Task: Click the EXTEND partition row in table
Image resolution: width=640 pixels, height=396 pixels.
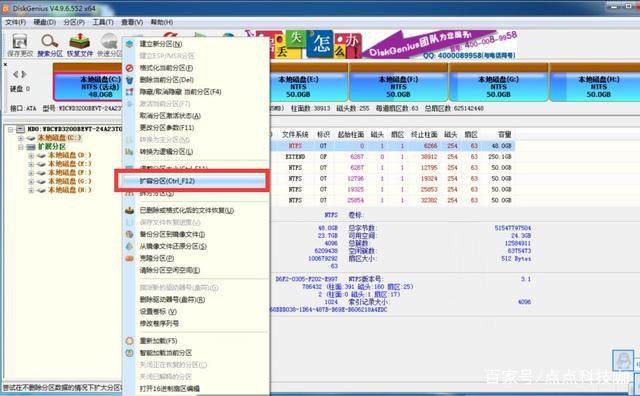Action: (x=392, y=157)
